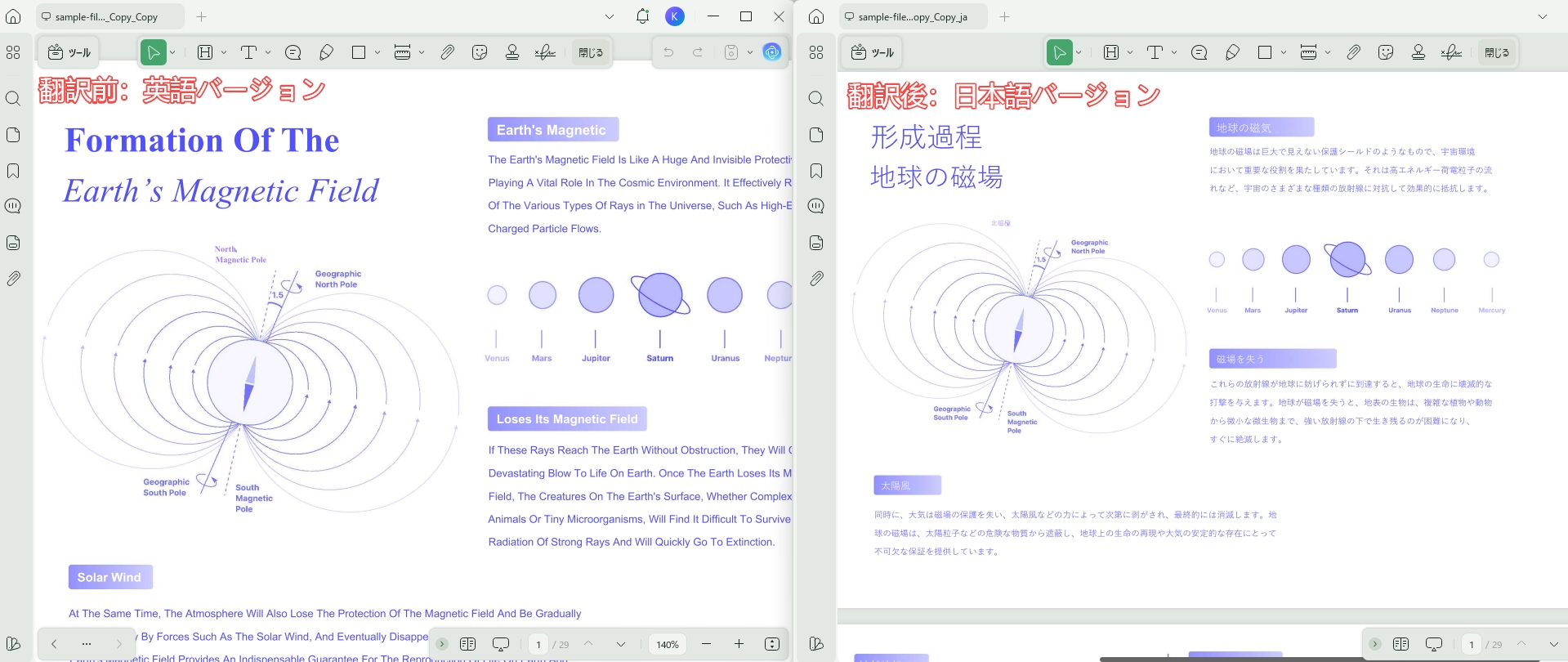
Task: Open search in left window sidebar
Action: (x=13, y=99)
